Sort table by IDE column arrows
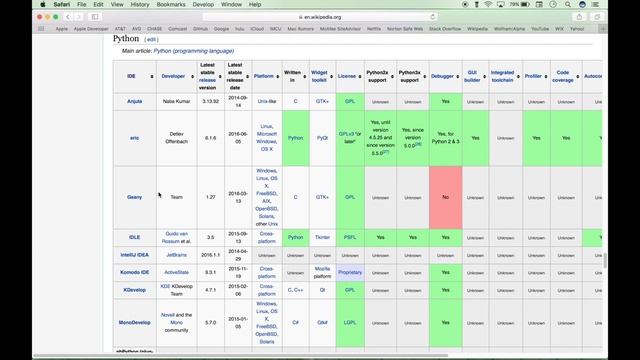 point(152,77)
